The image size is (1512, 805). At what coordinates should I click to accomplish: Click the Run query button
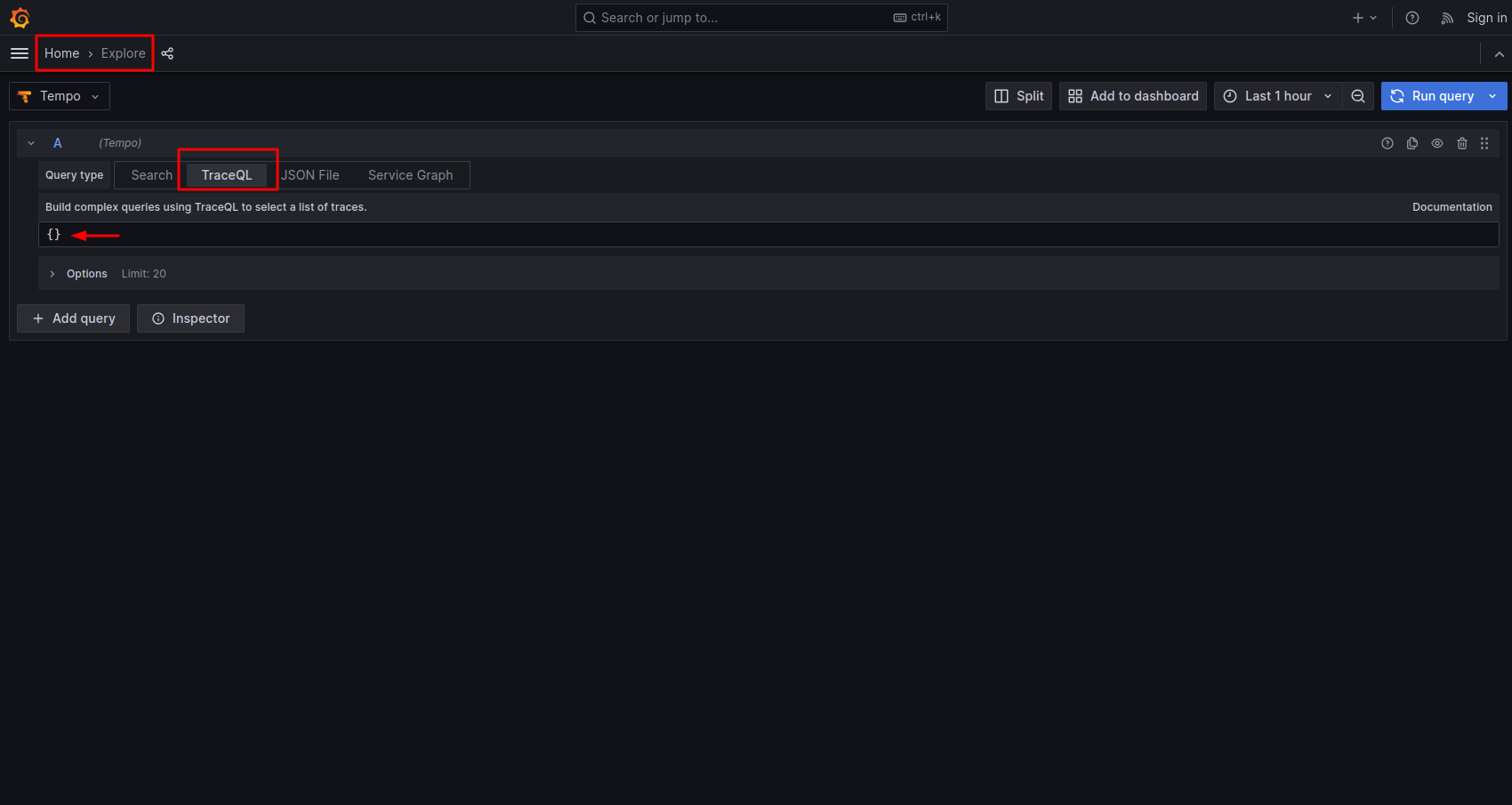pyautogui.click(x=1433, y=96)
